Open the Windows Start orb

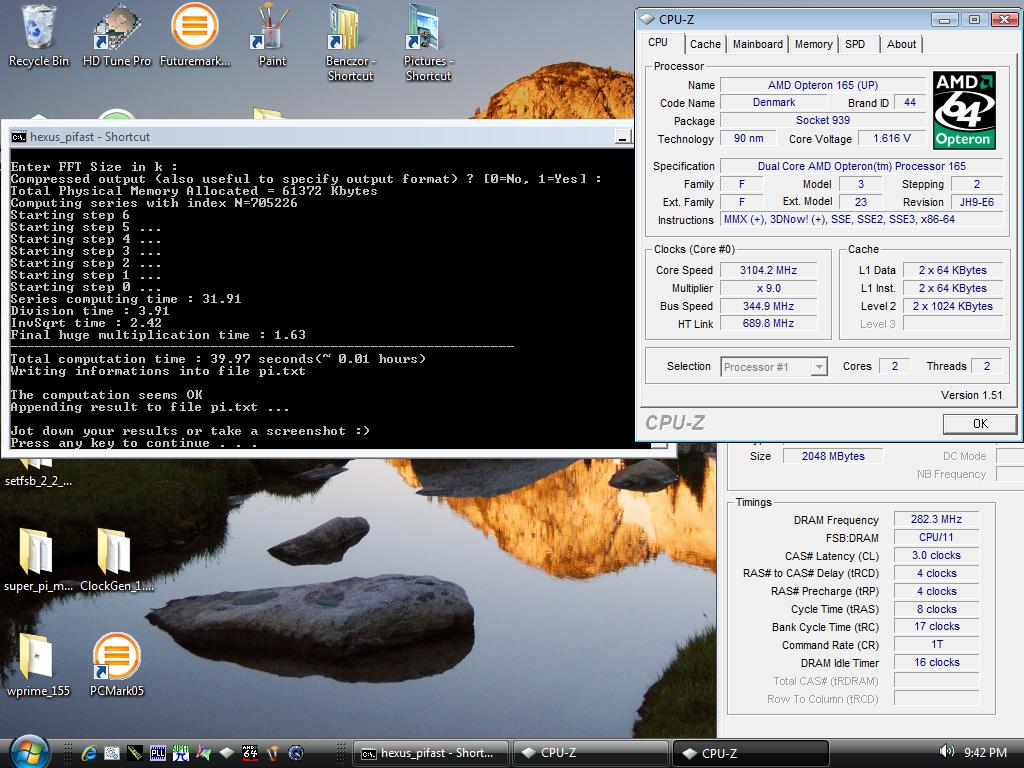click(28, 752)
